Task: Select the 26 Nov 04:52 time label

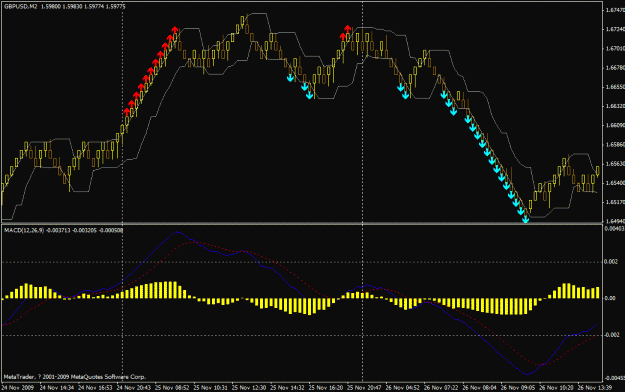Action: (x=403, y=388)
